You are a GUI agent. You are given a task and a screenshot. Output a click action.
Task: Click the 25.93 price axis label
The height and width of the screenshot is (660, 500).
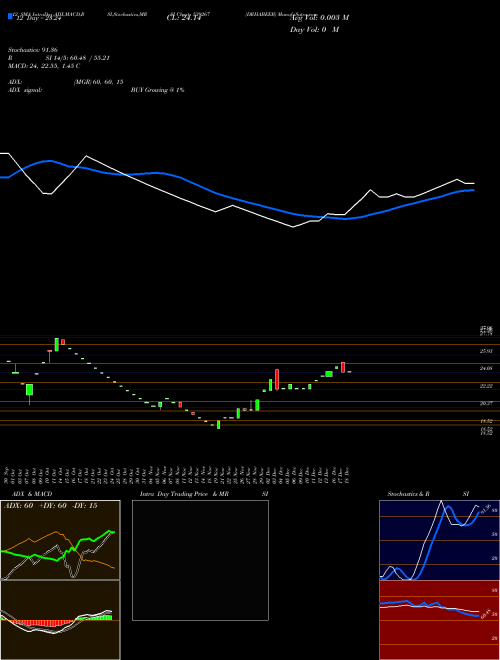pyautogui.click(x=487, y=351)
